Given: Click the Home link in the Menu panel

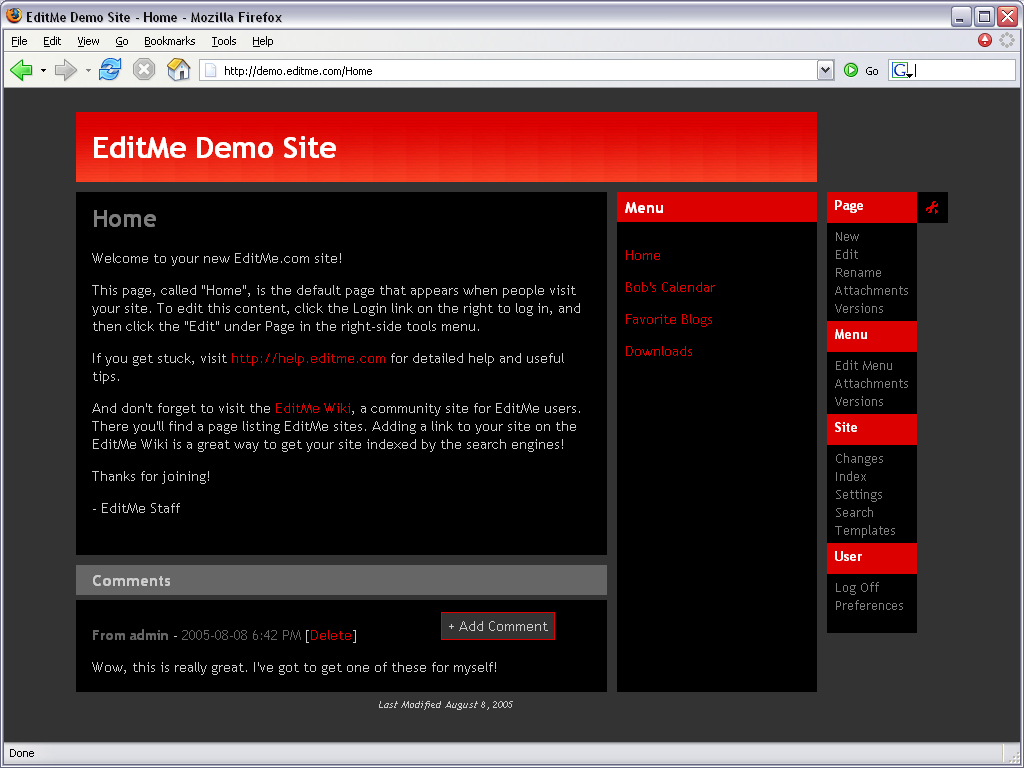Looking at the screenshot, I should point(643,255).
